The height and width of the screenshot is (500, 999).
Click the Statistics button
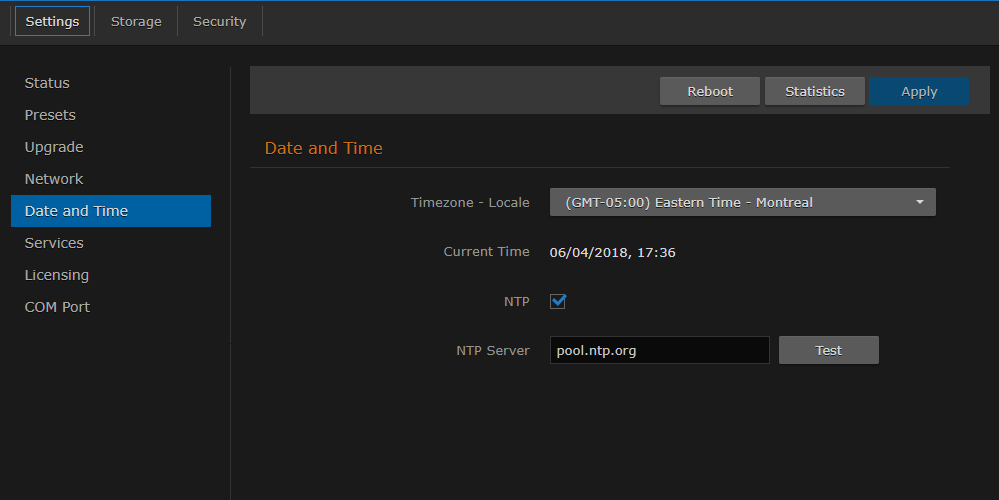coord(814,91)
